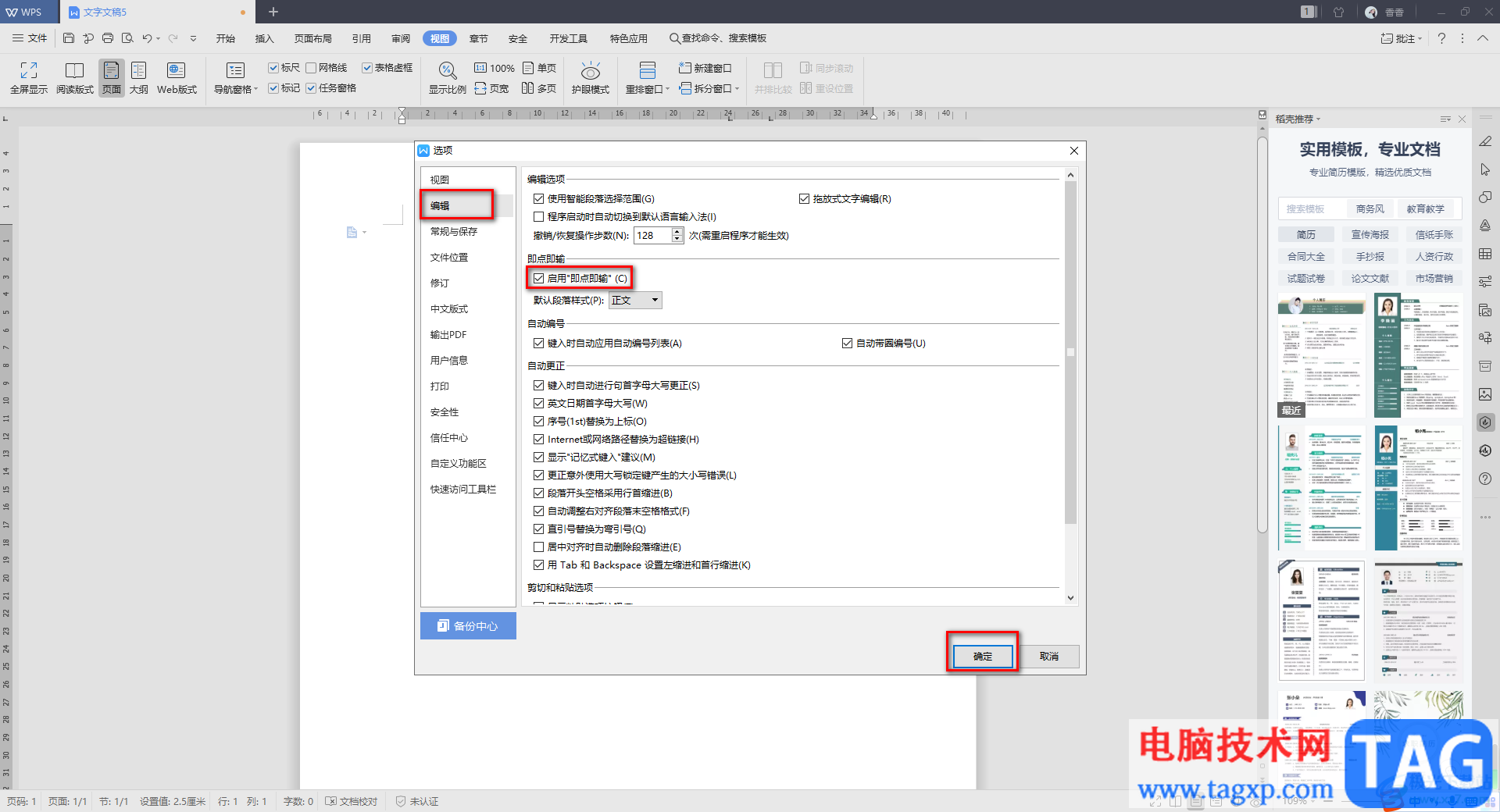Toggle 网格线 gridlines checkbox
1500x812 pixels.
[311, 68]
